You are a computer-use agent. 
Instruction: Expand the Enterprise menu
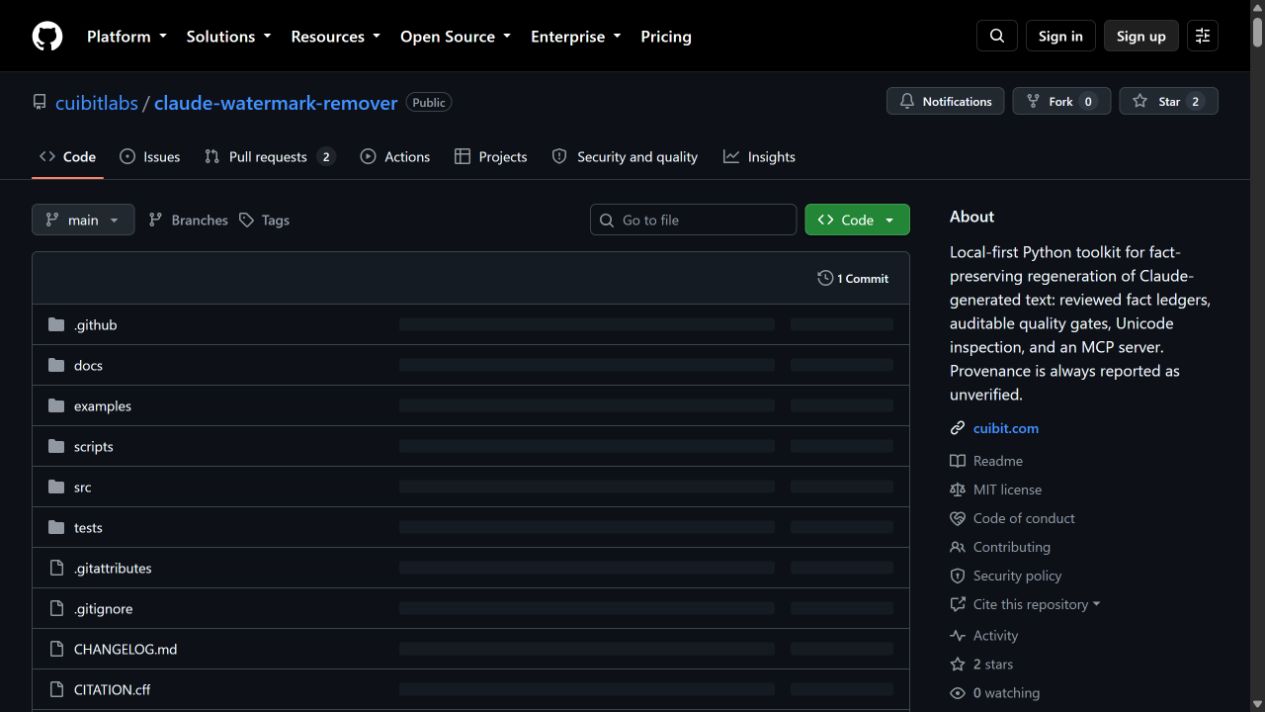point(575,36)
